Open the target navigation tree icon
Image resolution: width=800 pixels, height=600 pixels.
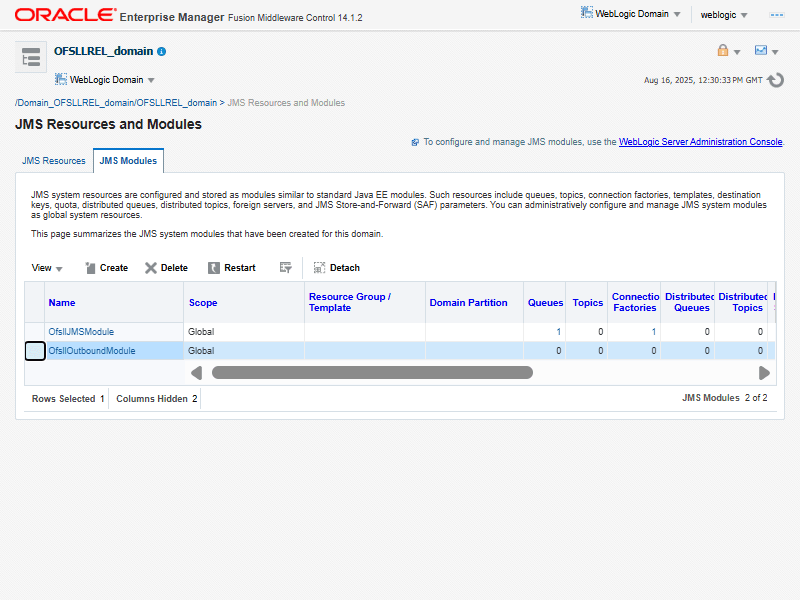point(31,57)
